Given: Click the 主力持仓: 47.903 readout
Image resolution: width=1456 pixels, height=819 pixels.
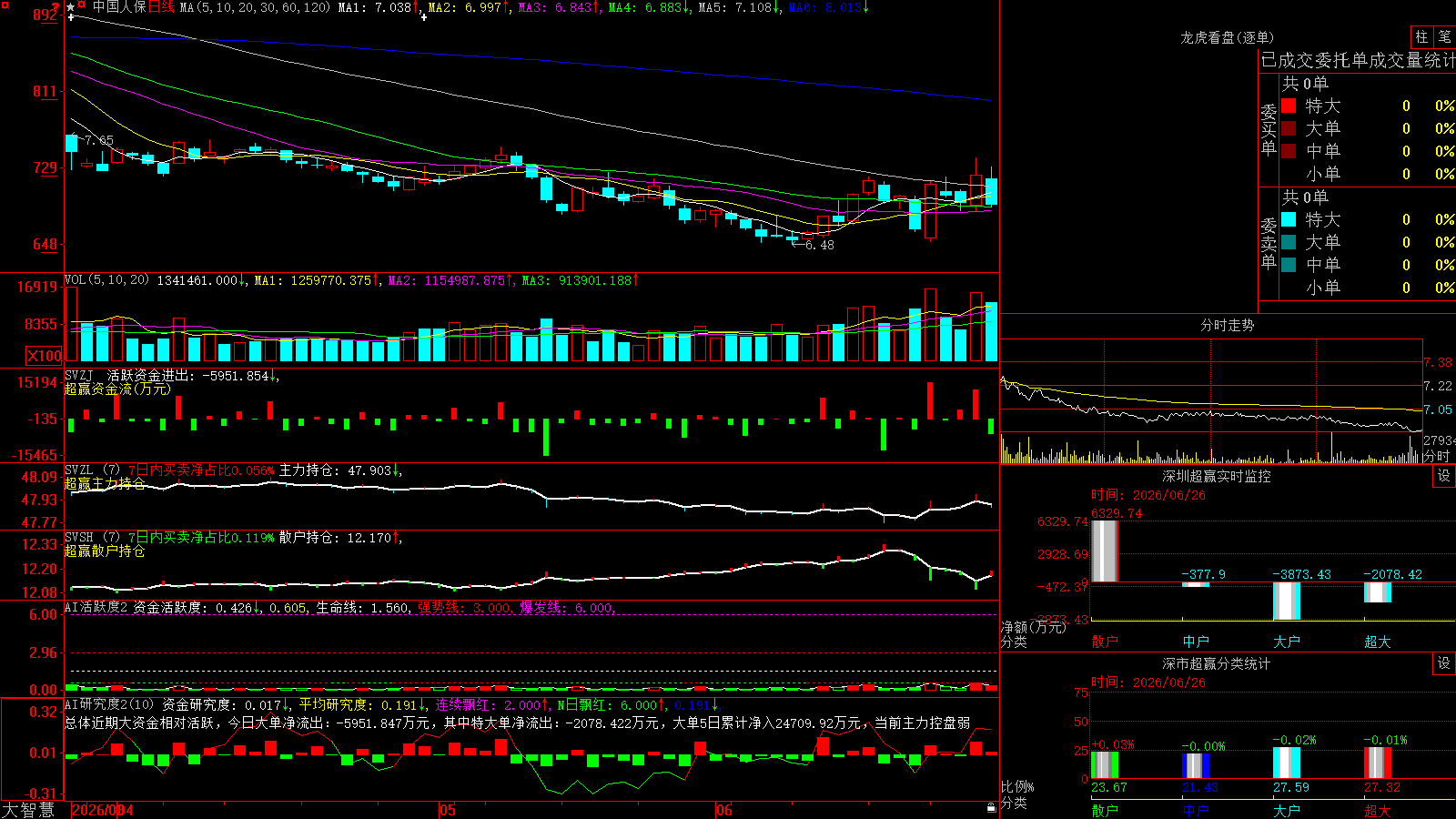Looking at the screenshot, I should 340,470.
